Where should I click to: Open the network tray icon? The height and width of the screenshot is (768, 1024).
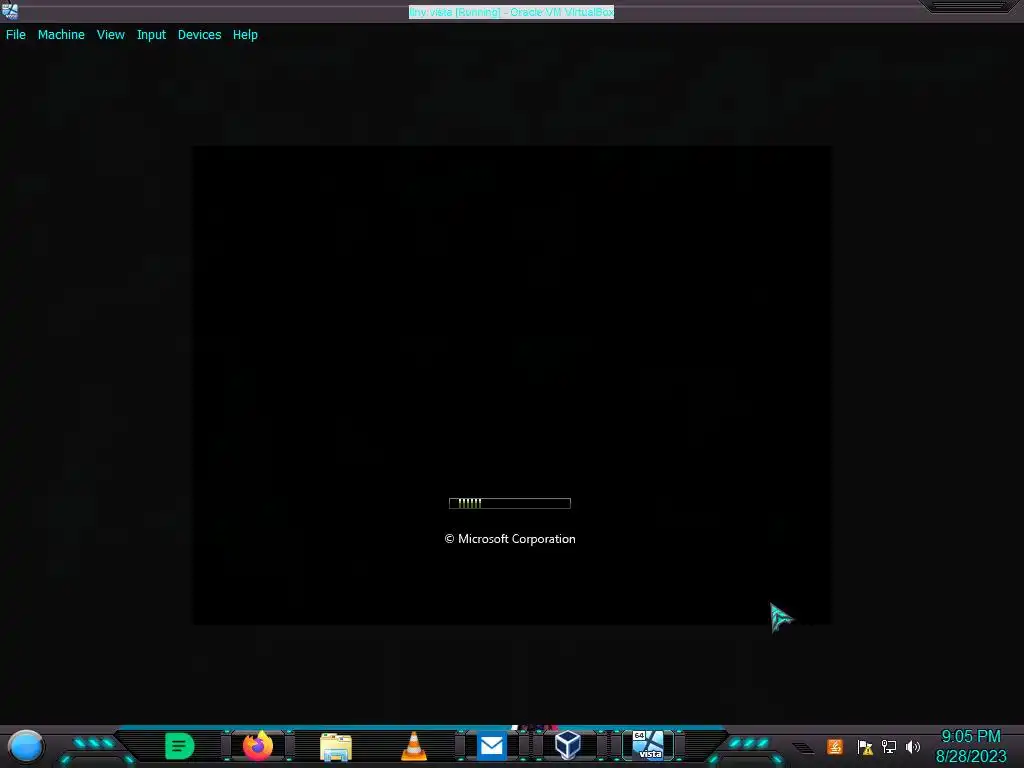click(889, 746)
